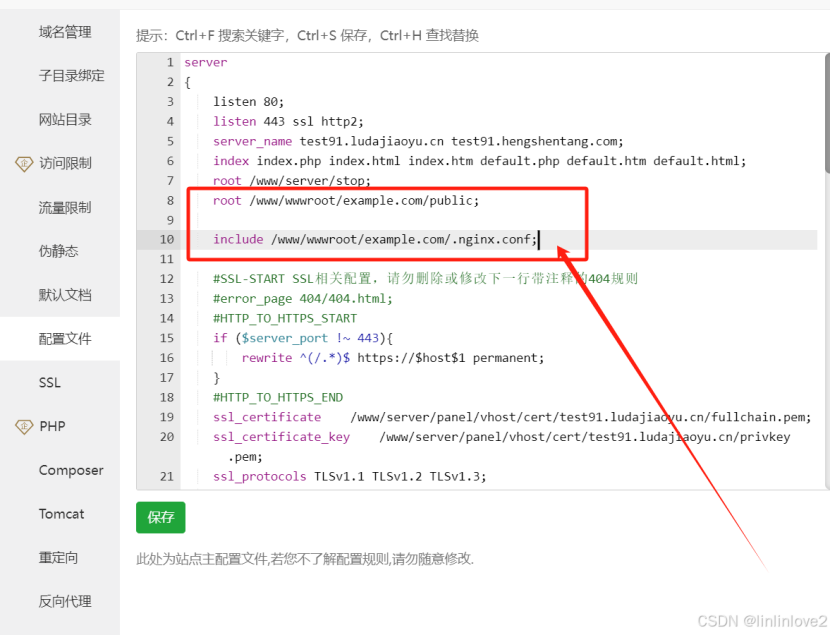Click the 'listen 443 ssl http2;' line
Image resolution: width=830 pixels, height=635 pixels.
tap(288, 122)
